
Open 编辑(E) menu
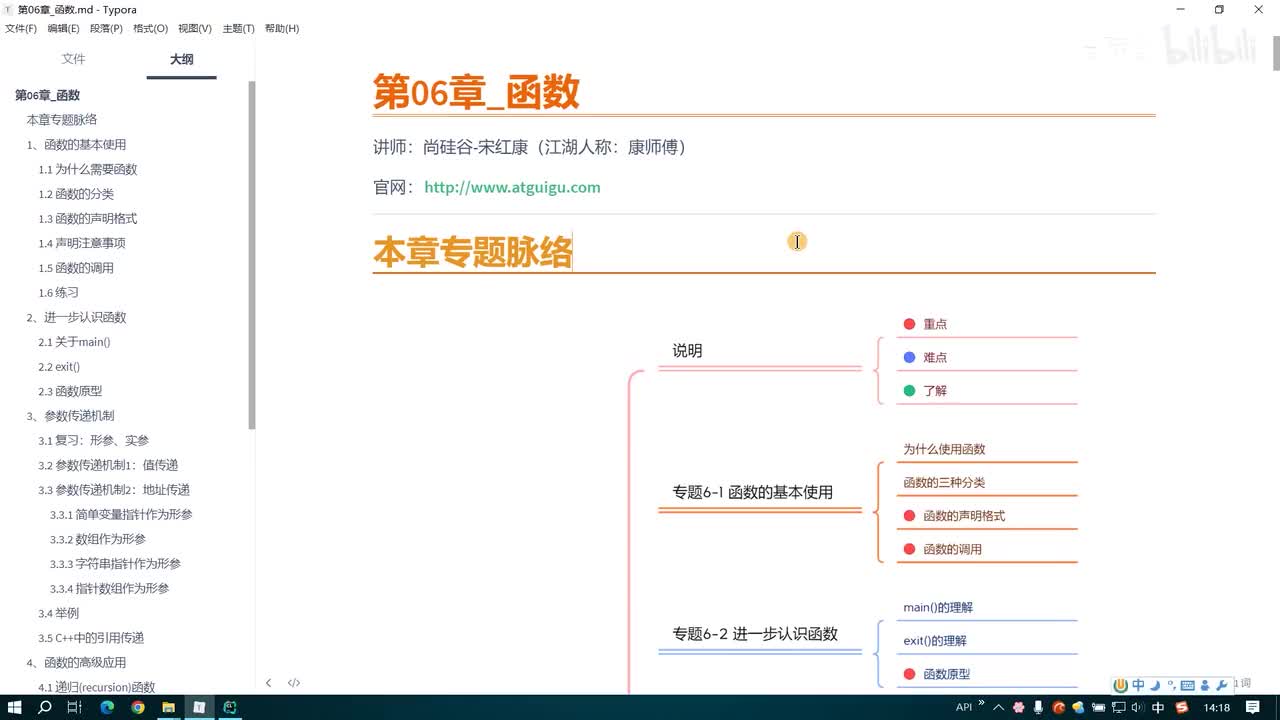[63, 28]
